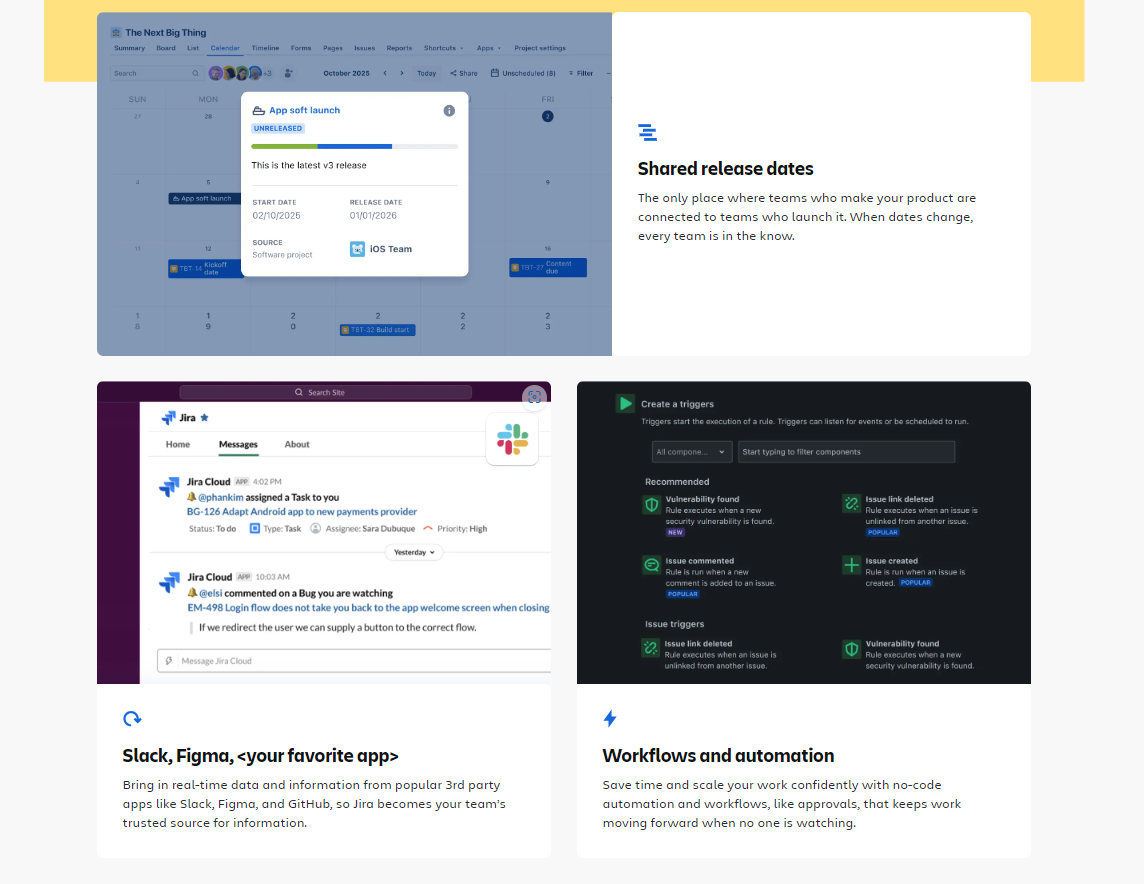
Task: Switch to the Timeline tab
Action: pyautogui.click(x=266, y=48)
